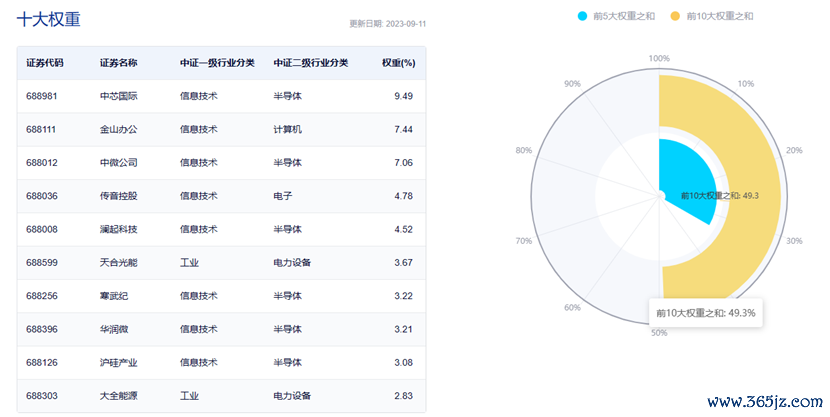Click the weight value 3.67
Viewport: 830px width, 417px height.
403,263
